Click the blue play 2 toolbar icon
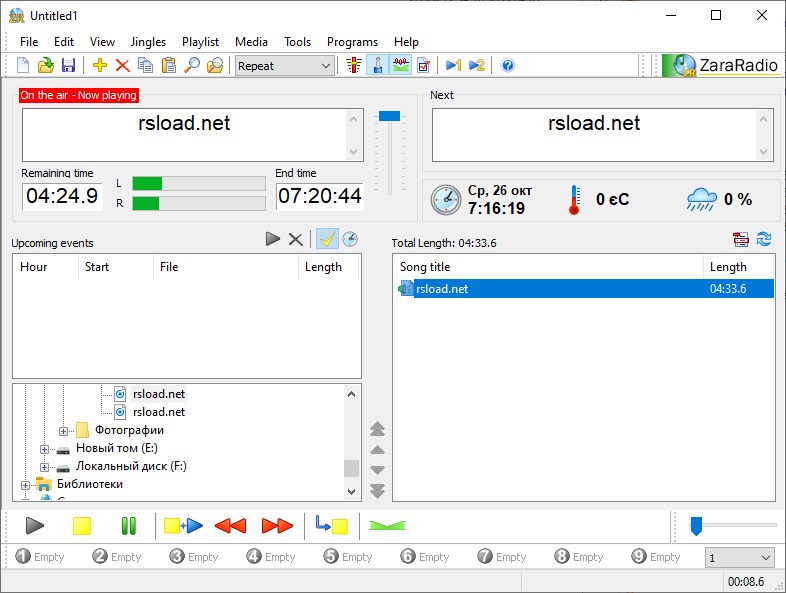 tap(477, 65)
